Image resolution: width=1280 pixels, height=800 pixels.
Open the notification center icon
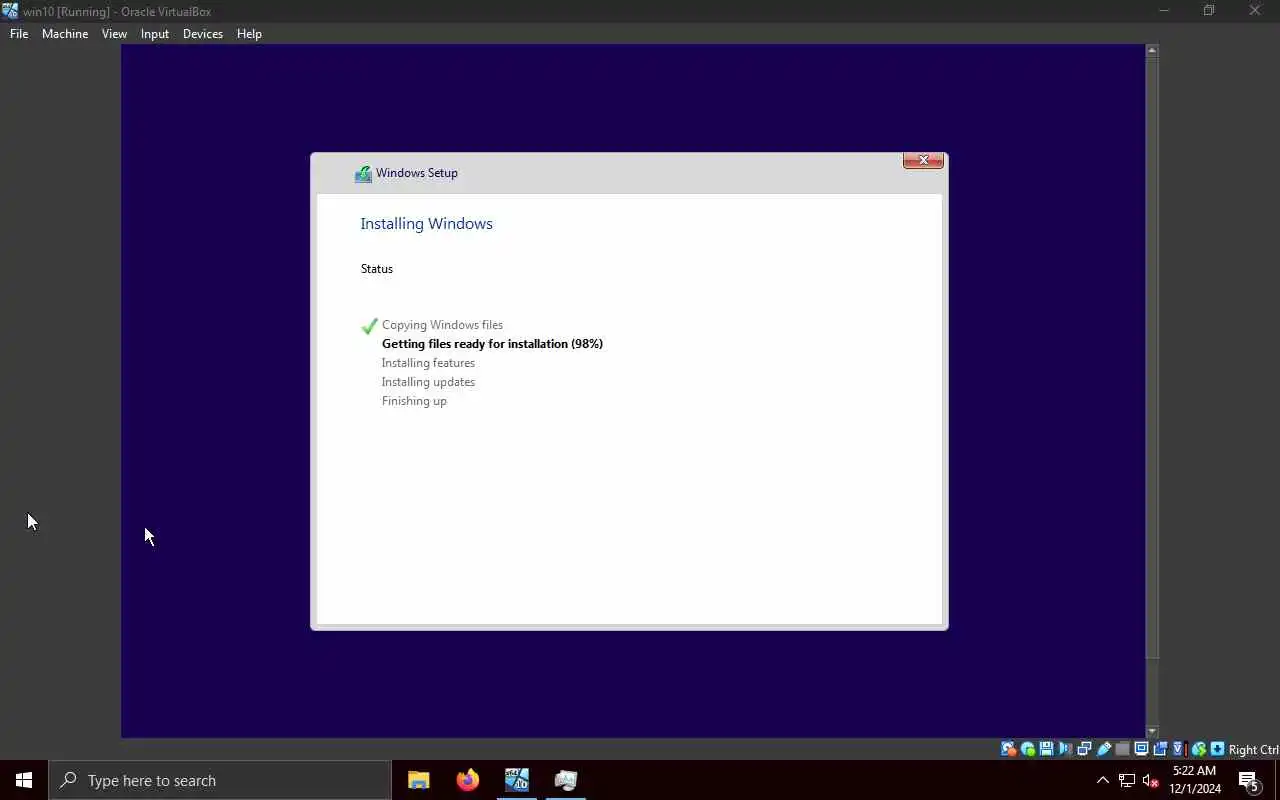(x=1248, y=781)
